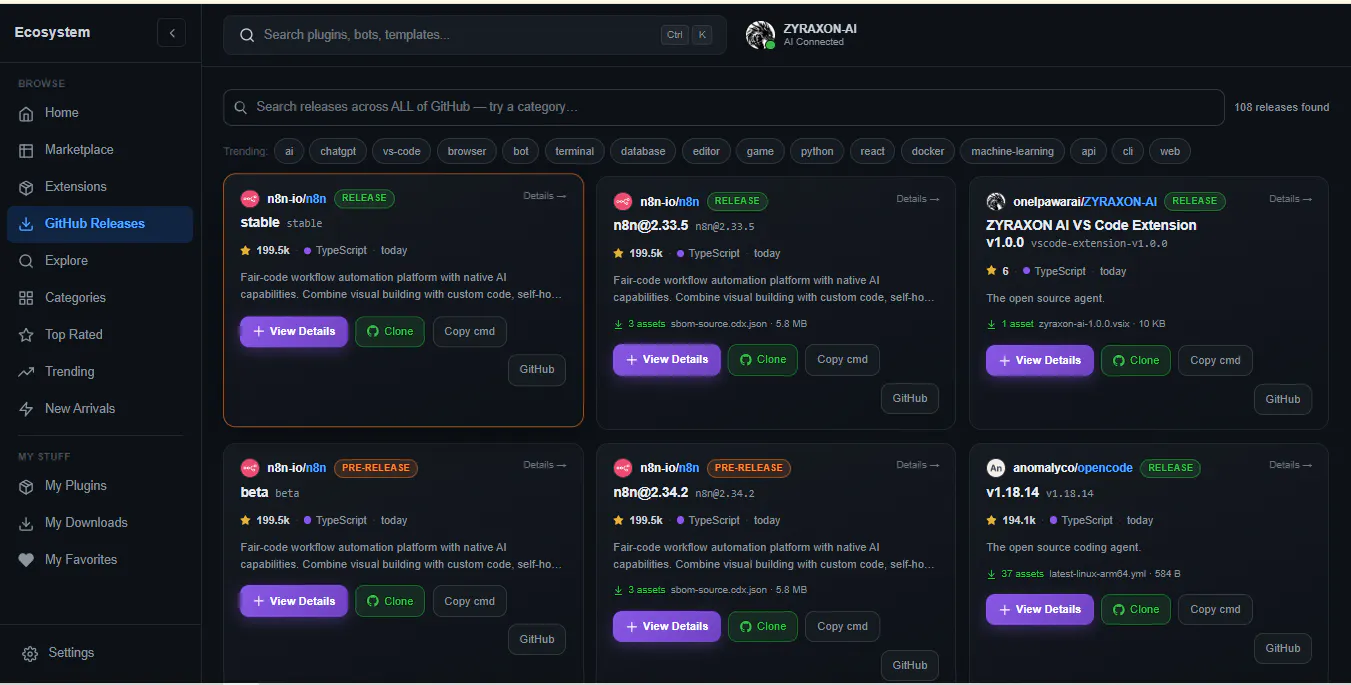Screen dimensions: 1351x685
Task: Select the 'ai' trending tag
Action: coord(289,151)
